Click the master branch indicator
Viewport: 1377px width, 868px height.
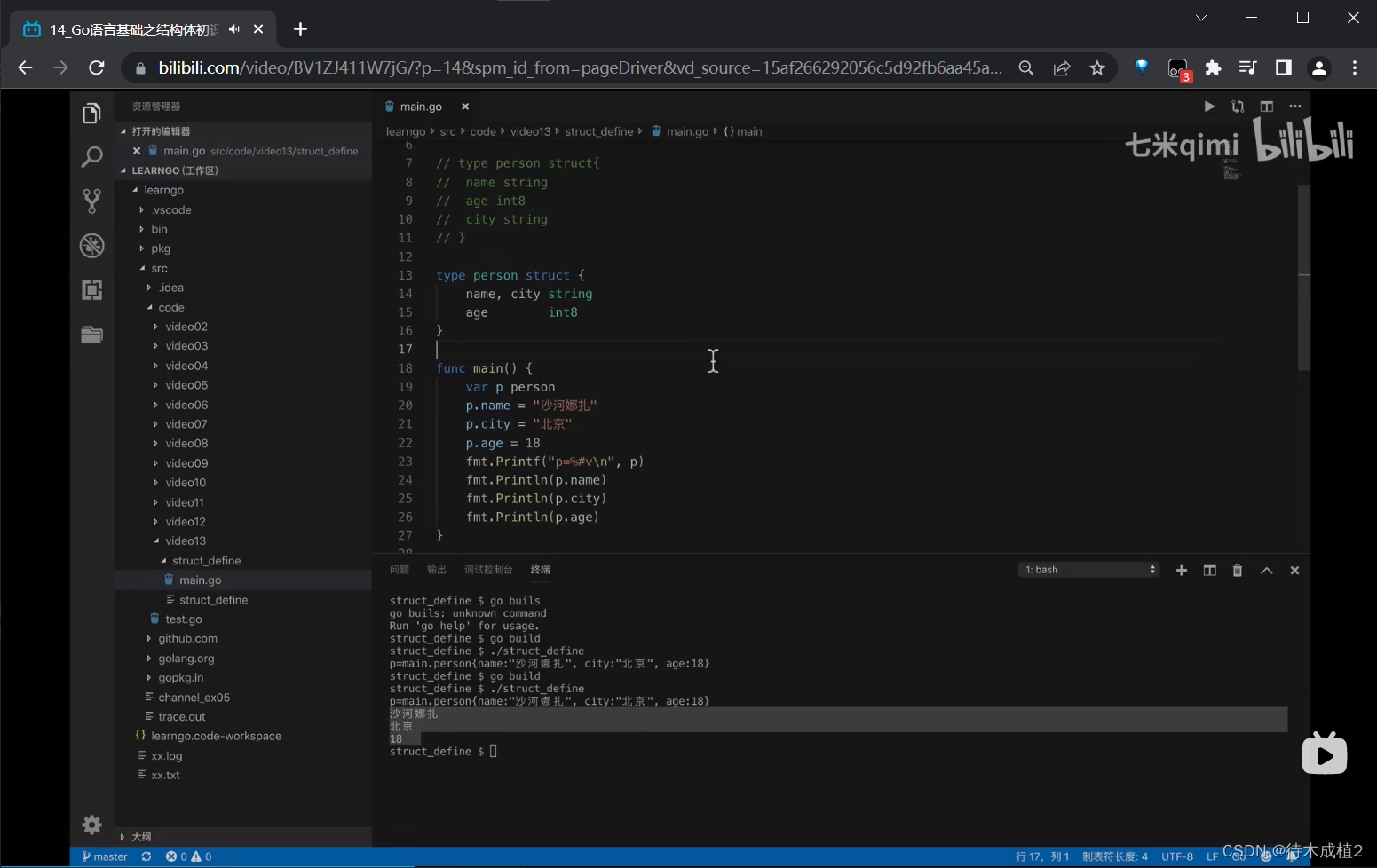pyautogui.click(x=105, y=856)
